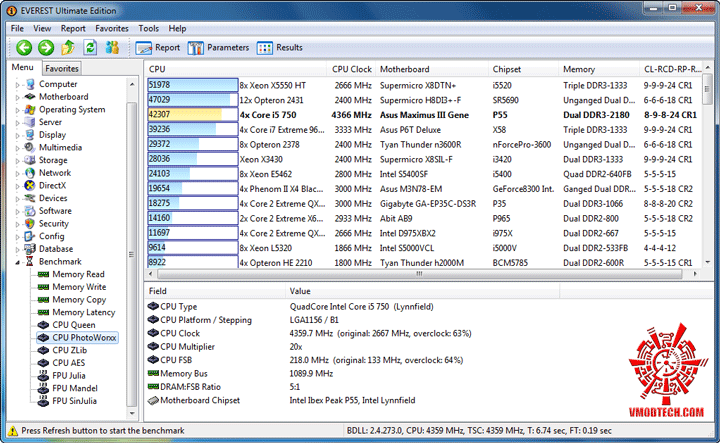Viewport: 720px width, 443px height.
Task: Select Memory Copy benchmark
Action: coord(79,300)
